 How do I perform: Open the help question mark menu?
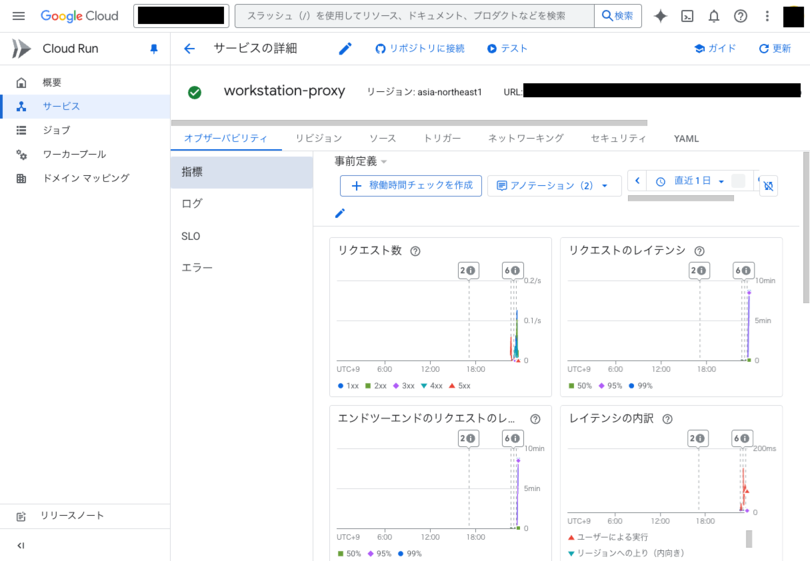point(740,16)
